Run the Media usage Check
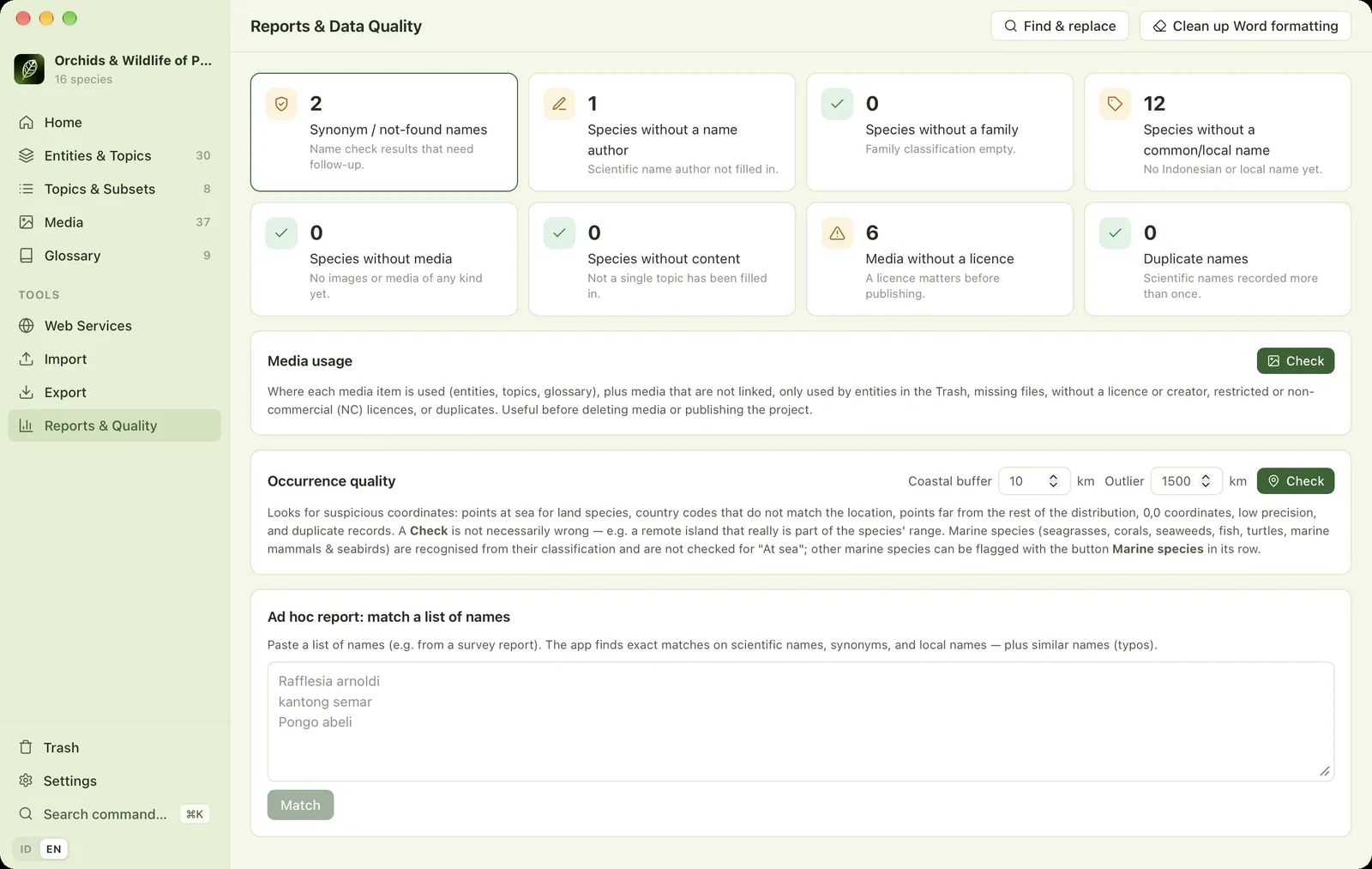Image resolution: width=1372 pixels, height=869 pixels. click(x=1296, y=361)
